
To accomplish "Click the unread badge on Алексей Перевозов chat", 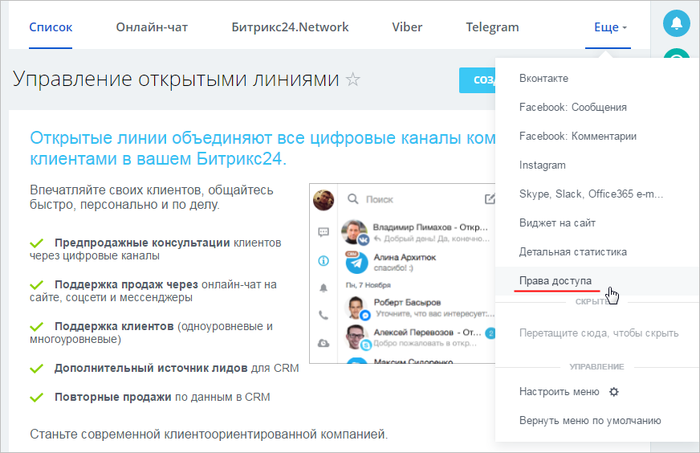I will tap(490, 333).
